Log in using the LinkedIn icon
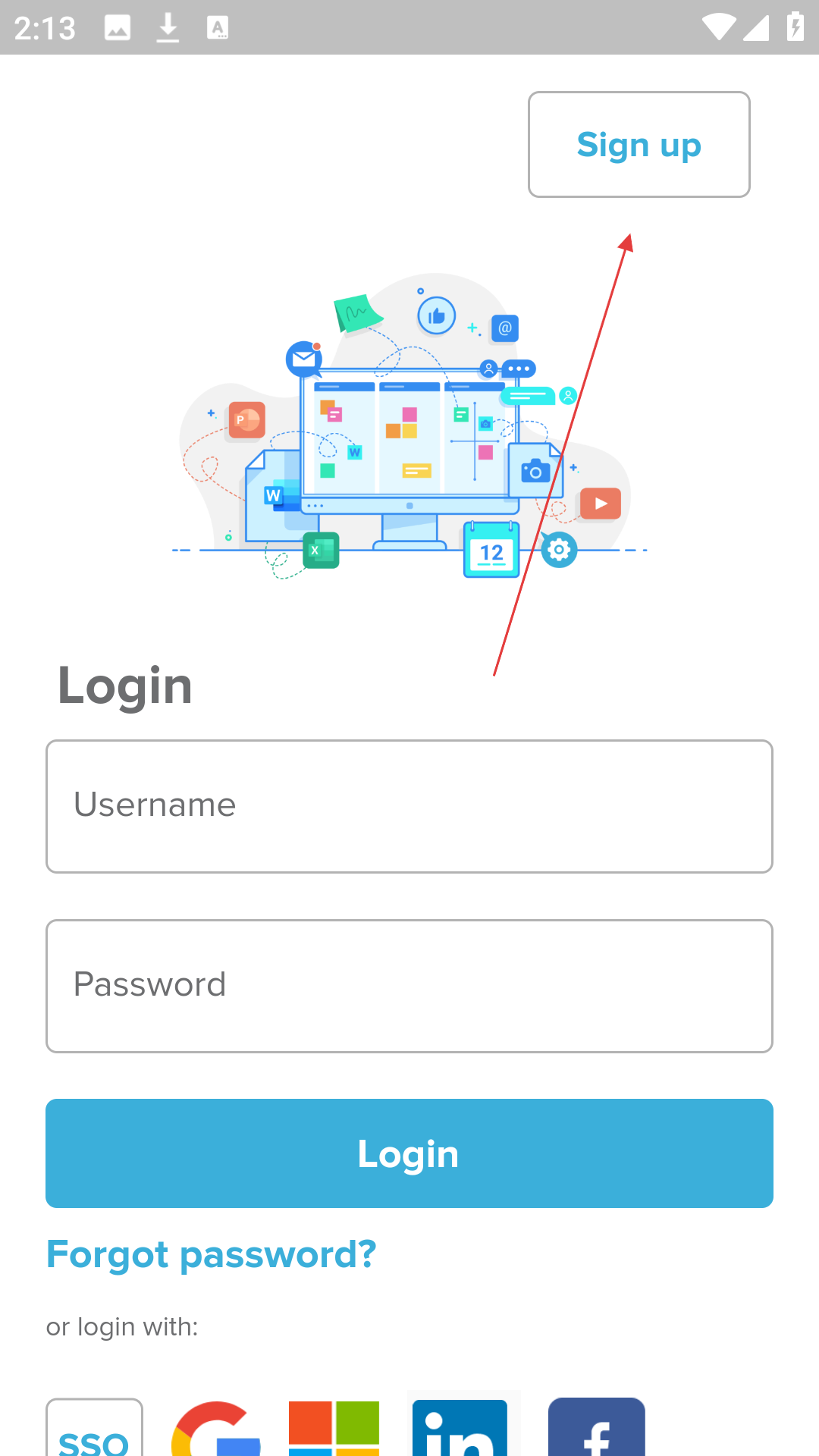819x1456 pixels. pos(460,1428)
